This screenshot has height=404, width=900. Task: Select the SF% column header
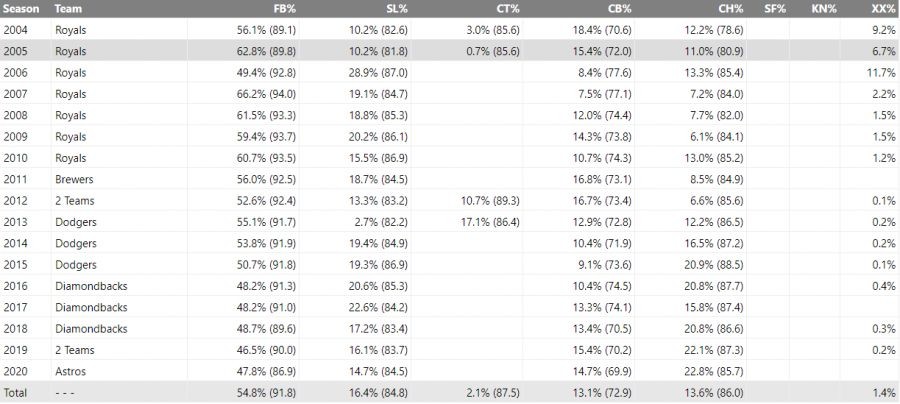[776, 7]
